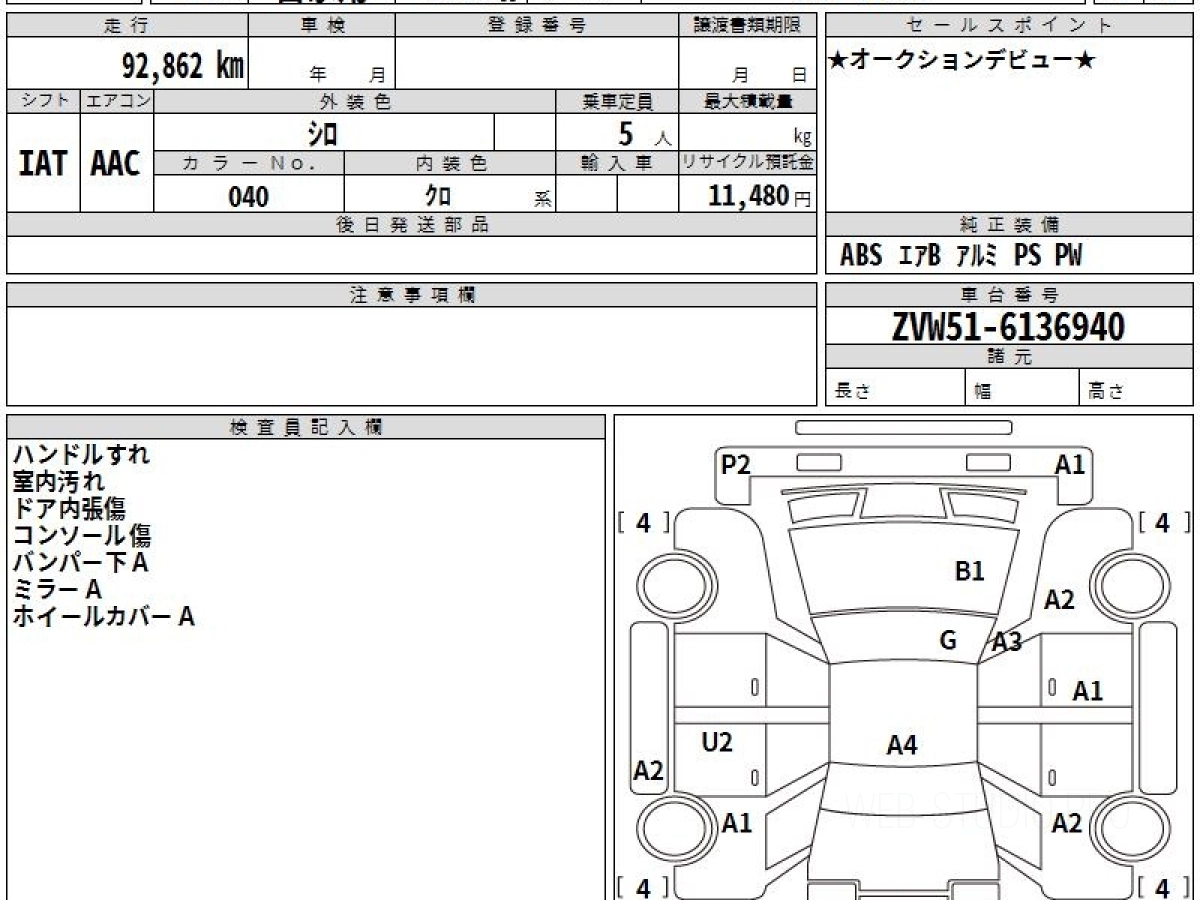Select chassis number ZVW51-6136940
Image resolution: width=1200 pixels, height=900 pixels.
click(x=1008, y=327)
